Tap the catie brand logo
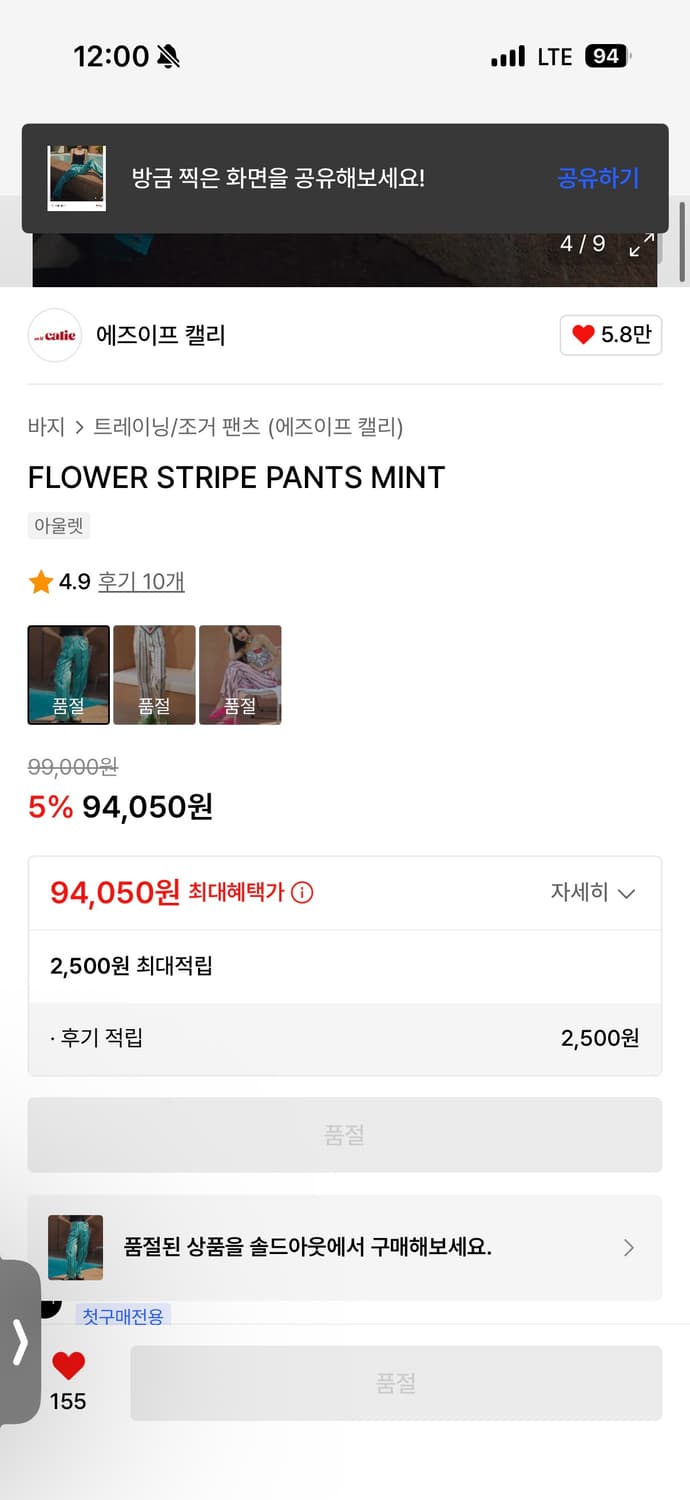 click(x=54, y=335)
